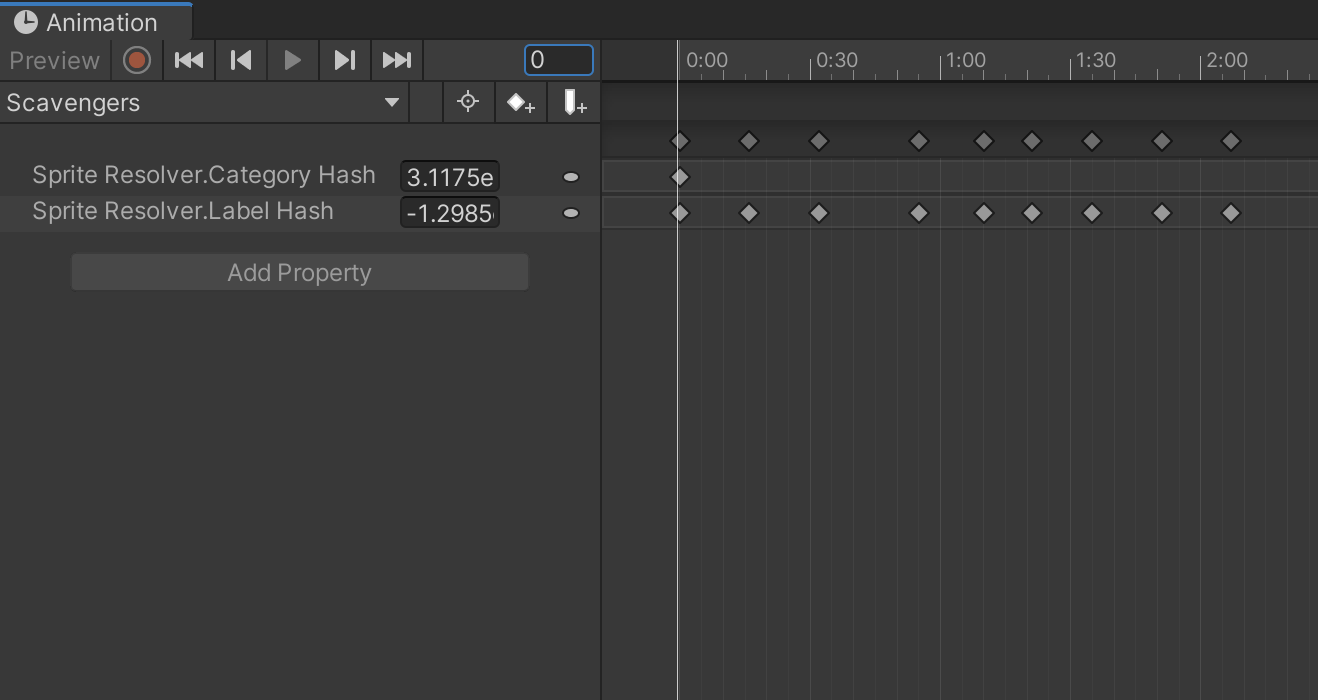
Task: Select the Sprite Resolver.Label Hash property row
Action: [300, 212]
